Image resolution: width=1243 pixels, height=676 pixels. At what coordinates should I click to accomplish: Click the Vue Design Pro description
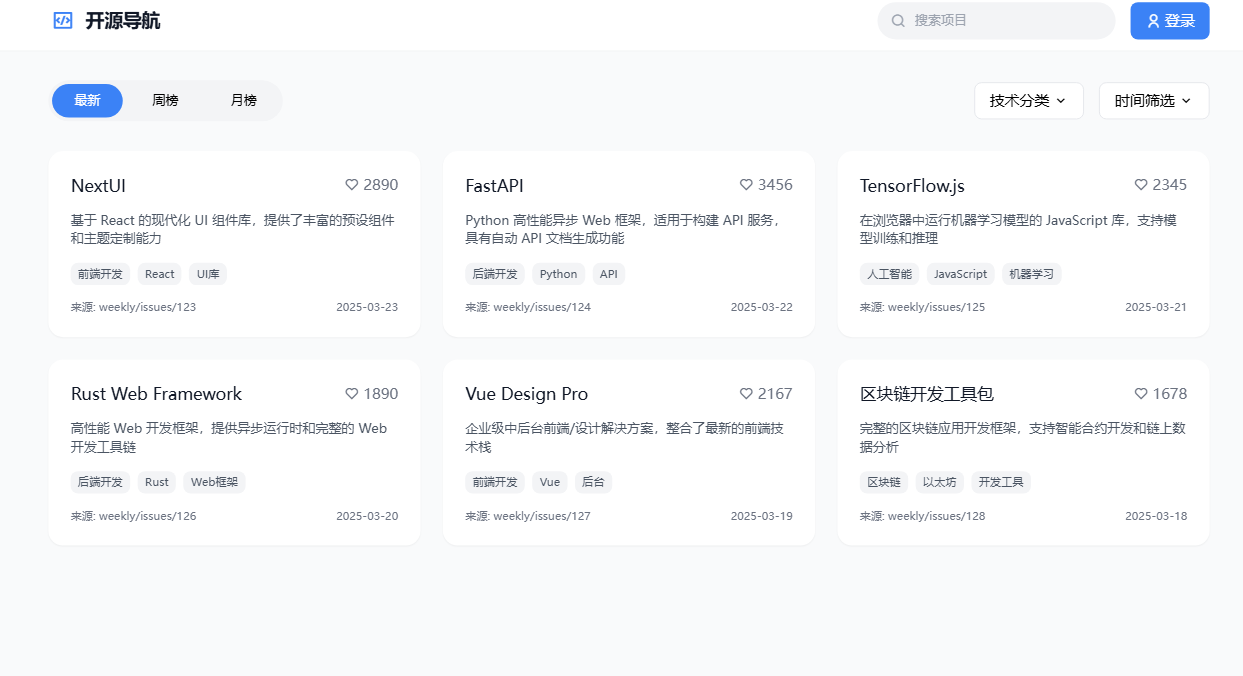(x=624, y=437)
